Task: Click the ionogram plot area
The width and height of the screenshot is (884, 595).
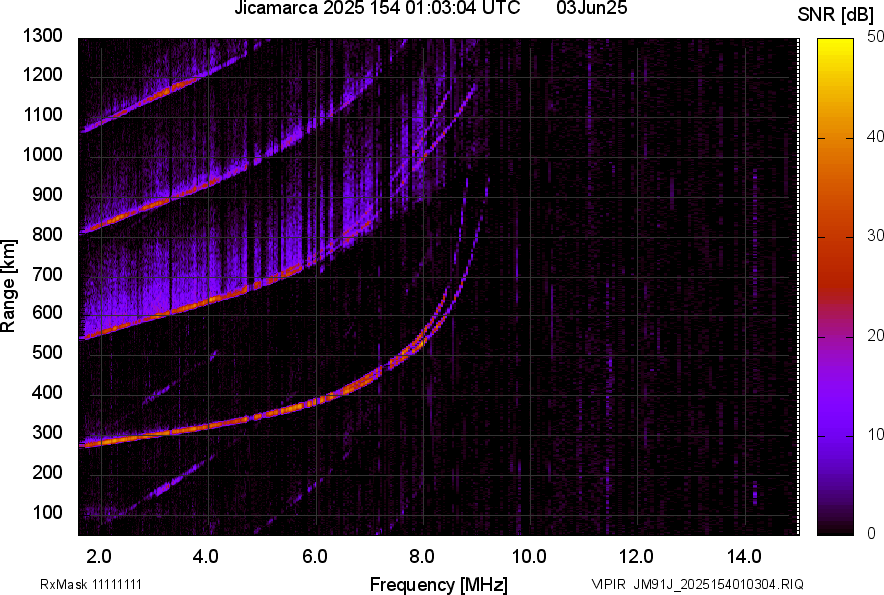Action: [x=439, y=287]
